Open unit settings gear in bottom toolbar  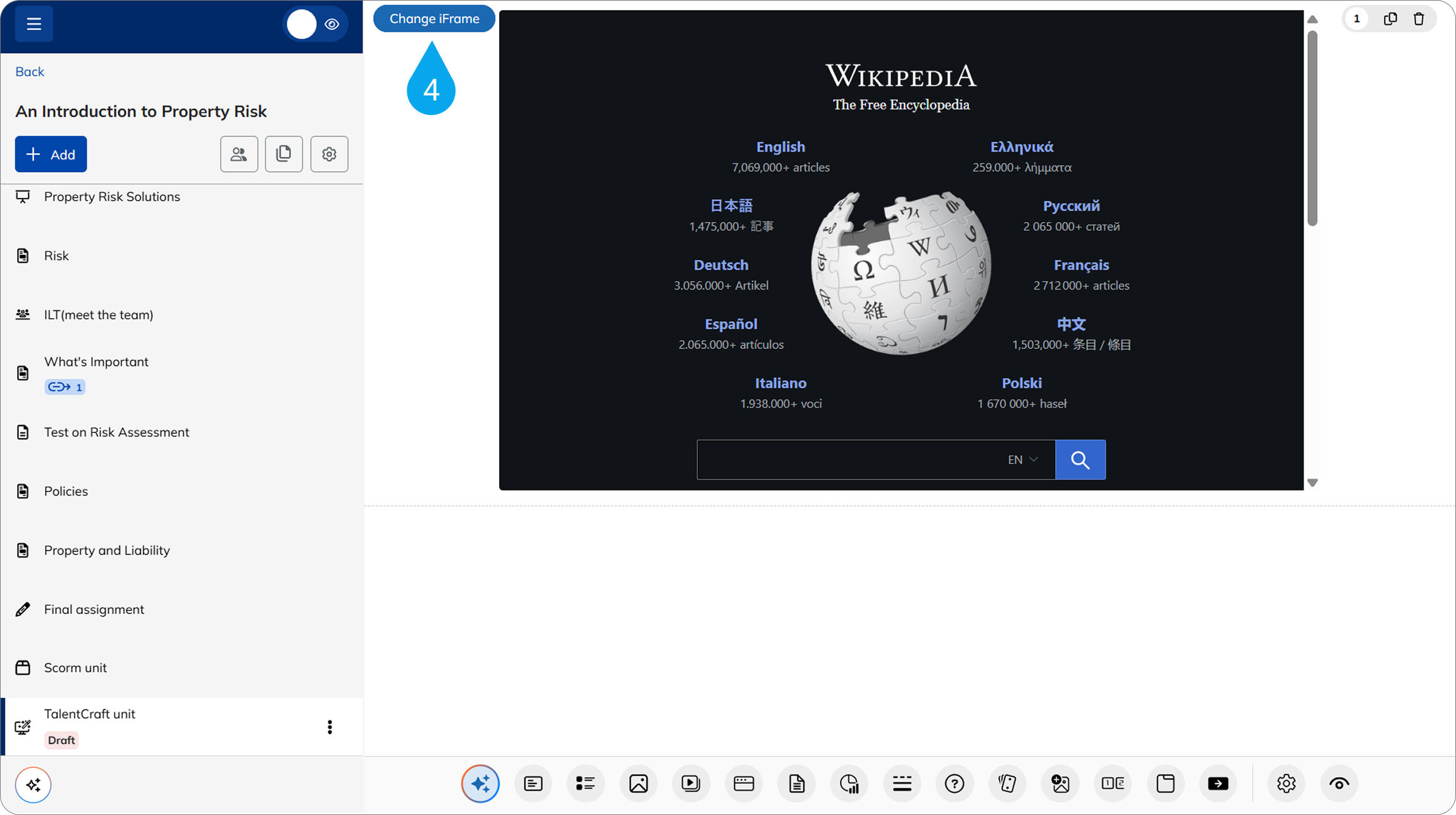point(1286,783)
